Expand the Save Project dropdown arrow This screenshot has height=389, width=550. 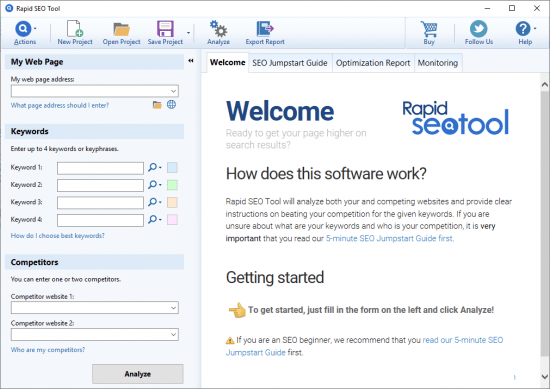(188, 33)
